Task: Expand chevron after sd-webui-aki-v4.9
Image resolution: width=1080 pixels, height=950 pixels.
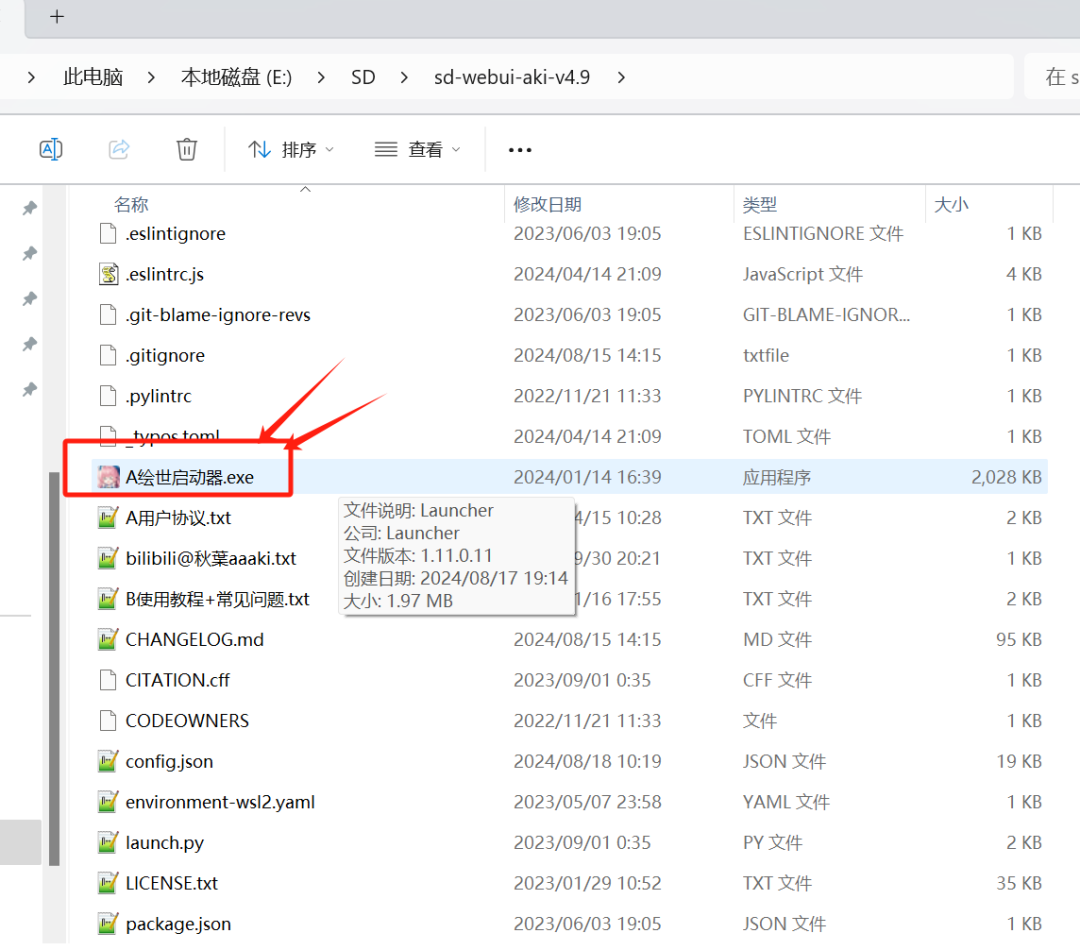Action: point(621,77)
